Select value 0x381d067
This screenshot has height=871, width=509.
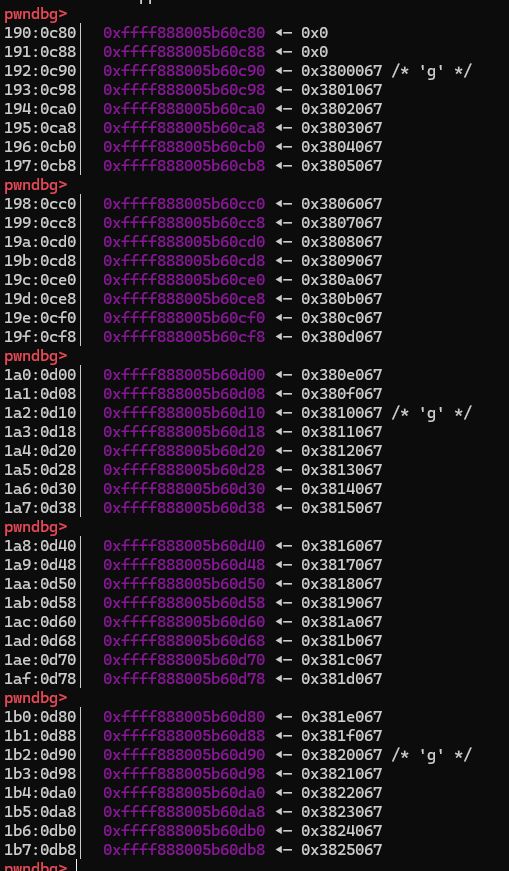[342, 679]
